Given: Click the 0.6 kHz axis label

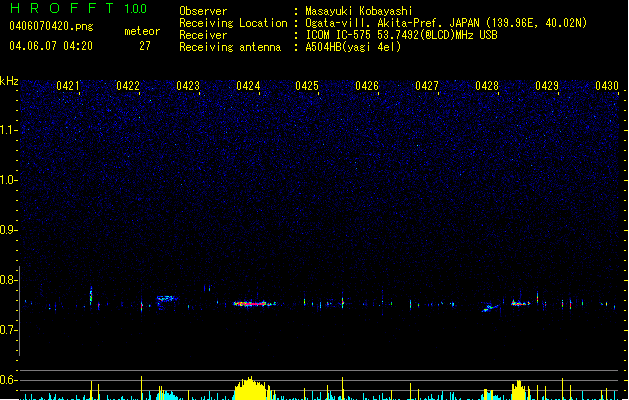Looking at the screenshot, I should 8,380.
